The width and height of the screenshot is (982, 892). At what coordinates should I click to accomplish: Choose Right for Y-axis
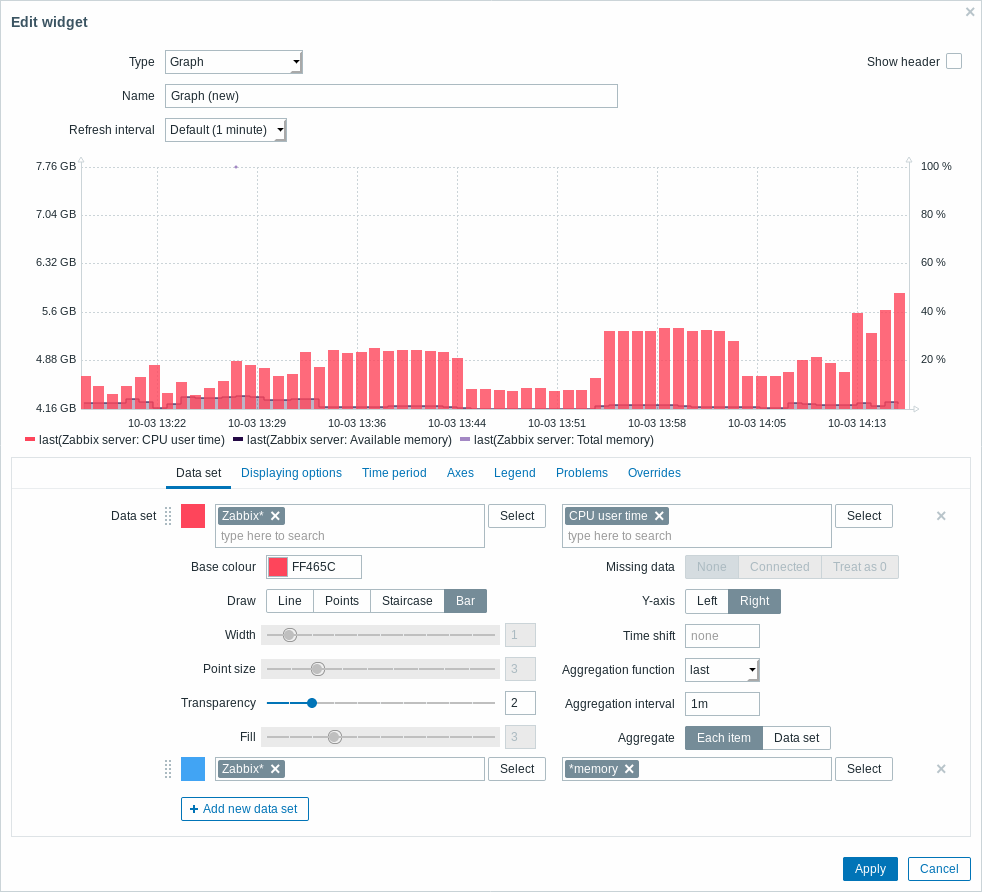click(754, 601)
